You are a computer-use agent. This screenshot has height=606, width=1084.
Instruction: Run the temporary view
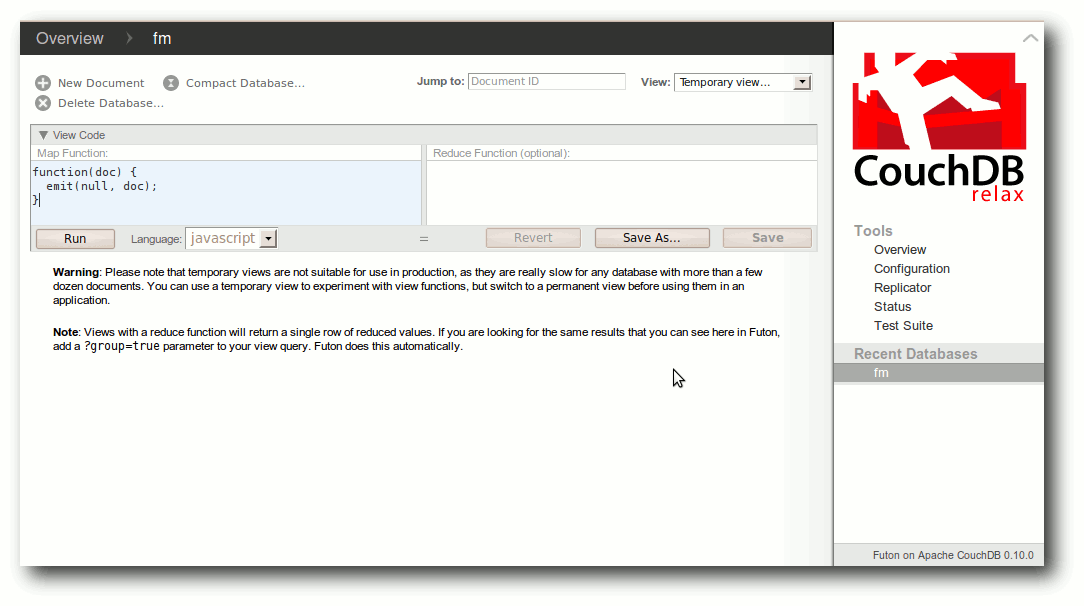tap(75, 238)
